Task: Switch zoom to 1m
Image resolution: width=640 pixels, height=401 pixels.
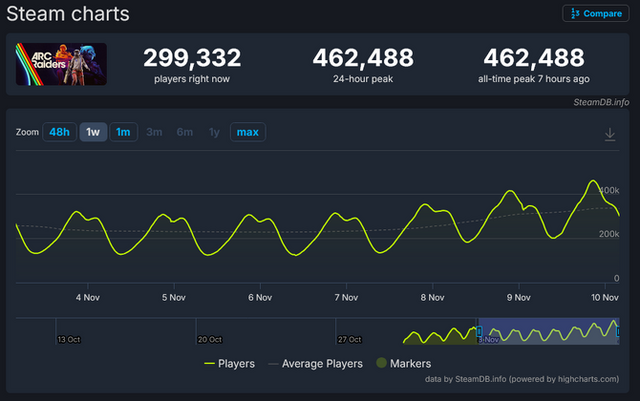Action: (x=123, y=132)
